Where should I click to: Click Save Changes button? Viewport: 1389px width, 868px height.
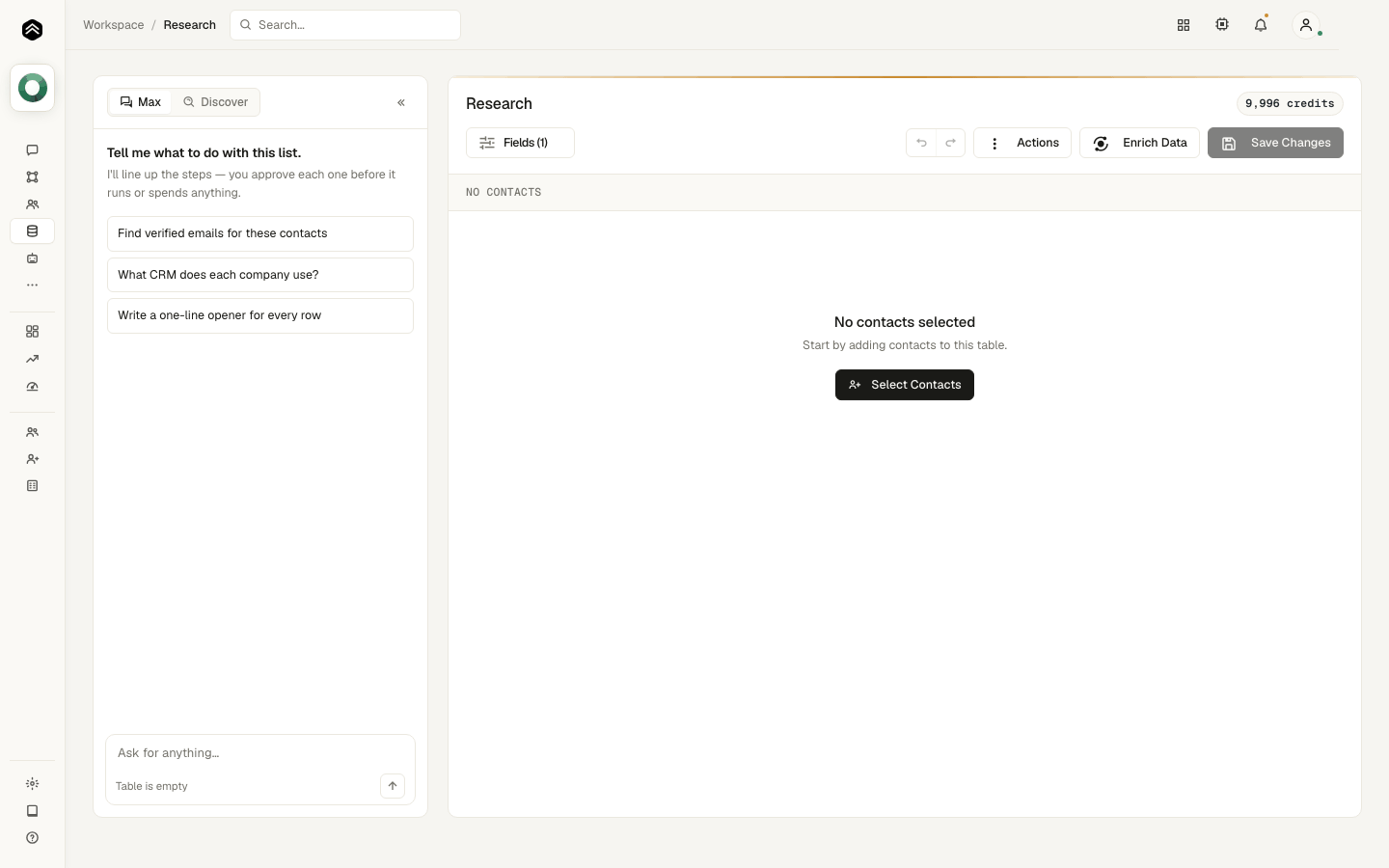click(x=1275, y=143)
